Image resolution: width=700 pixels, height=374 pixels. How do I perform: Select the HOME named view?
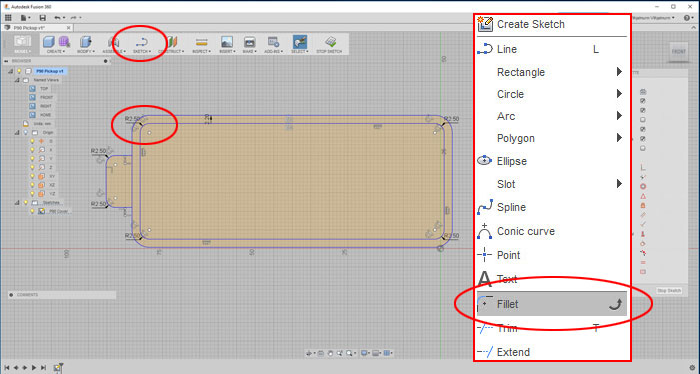[x=46, y=115]
